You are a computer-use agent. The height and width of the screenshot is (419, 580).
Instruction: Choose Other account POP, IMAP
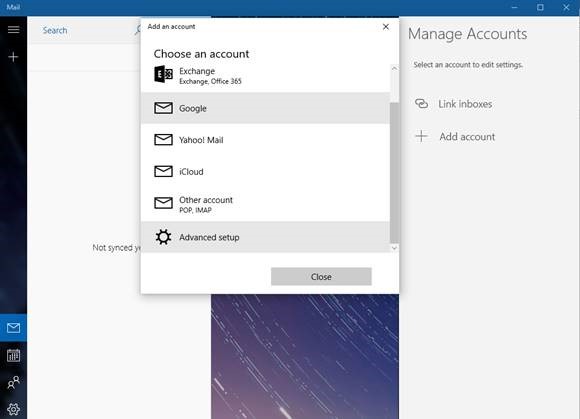(x=265, y=204)
